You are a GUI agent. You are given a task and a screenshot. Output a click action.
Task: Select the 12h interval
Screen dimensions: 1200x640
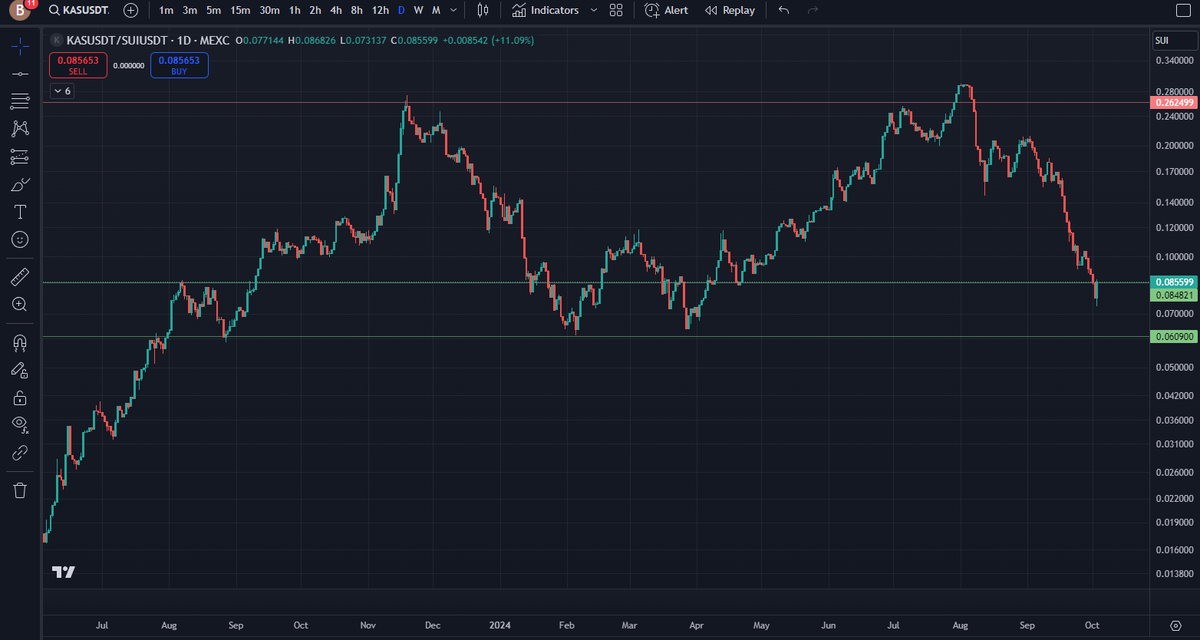click(380, 10)
